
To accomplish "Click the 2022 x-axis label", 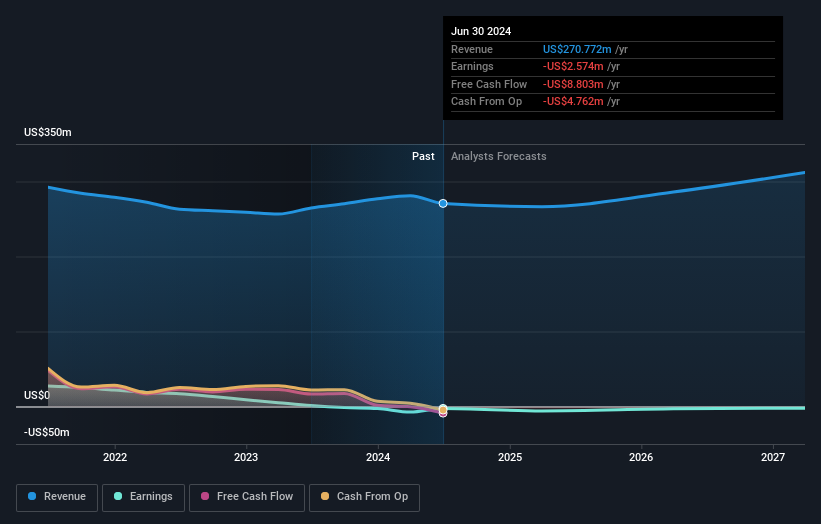I will tap(115, 457).
